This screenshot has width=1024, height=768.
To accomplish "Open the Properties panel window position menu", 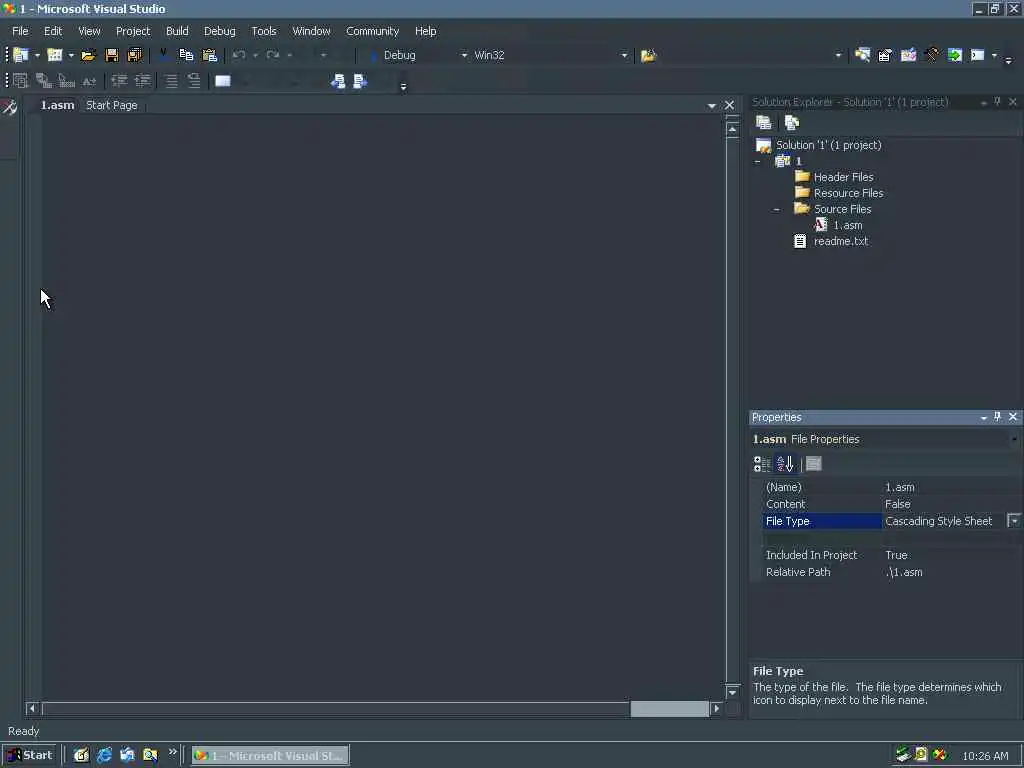I will point(984,417).
